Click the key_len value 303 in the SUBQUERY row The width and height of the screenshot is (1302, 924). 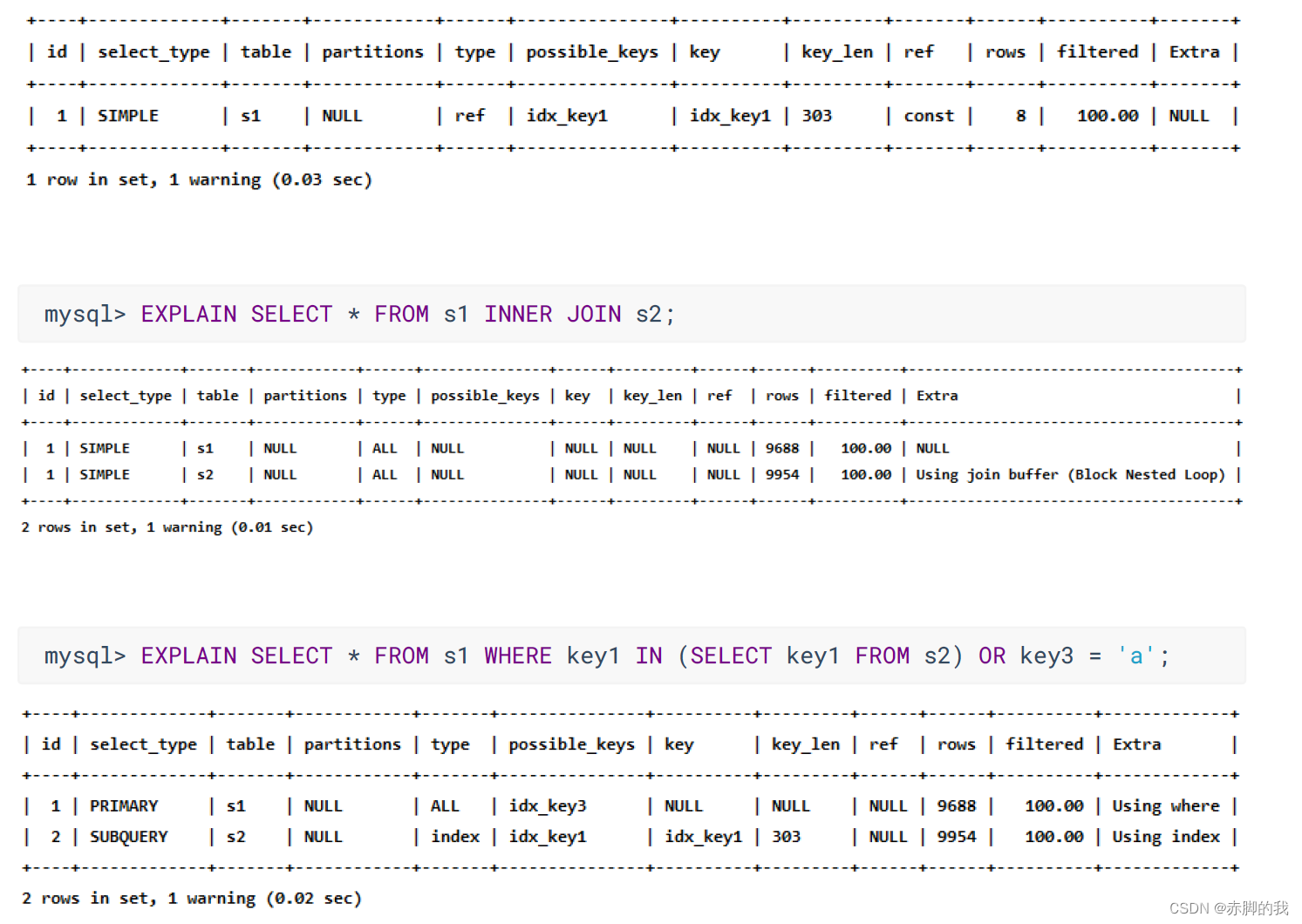pos(786,837)
